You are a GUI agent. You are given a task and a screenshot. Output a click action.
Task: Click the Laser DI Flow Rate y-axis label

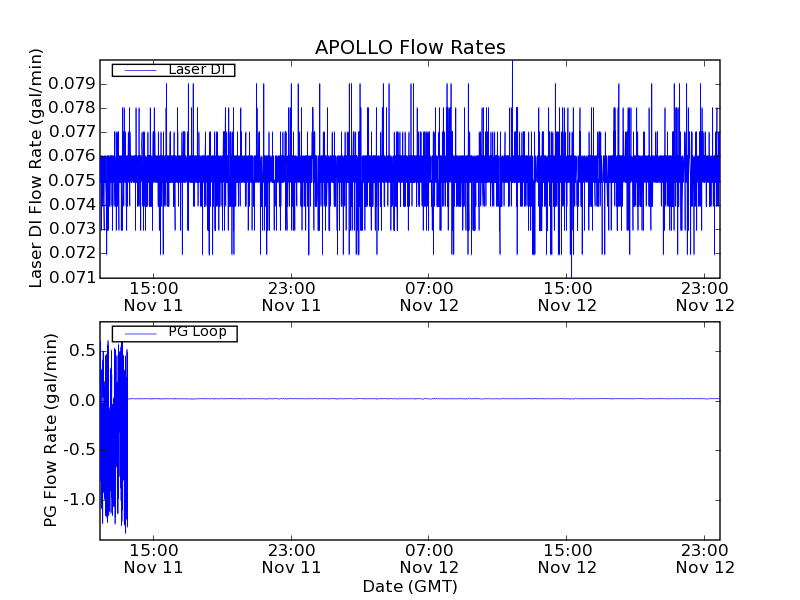(x=36, y=167)
